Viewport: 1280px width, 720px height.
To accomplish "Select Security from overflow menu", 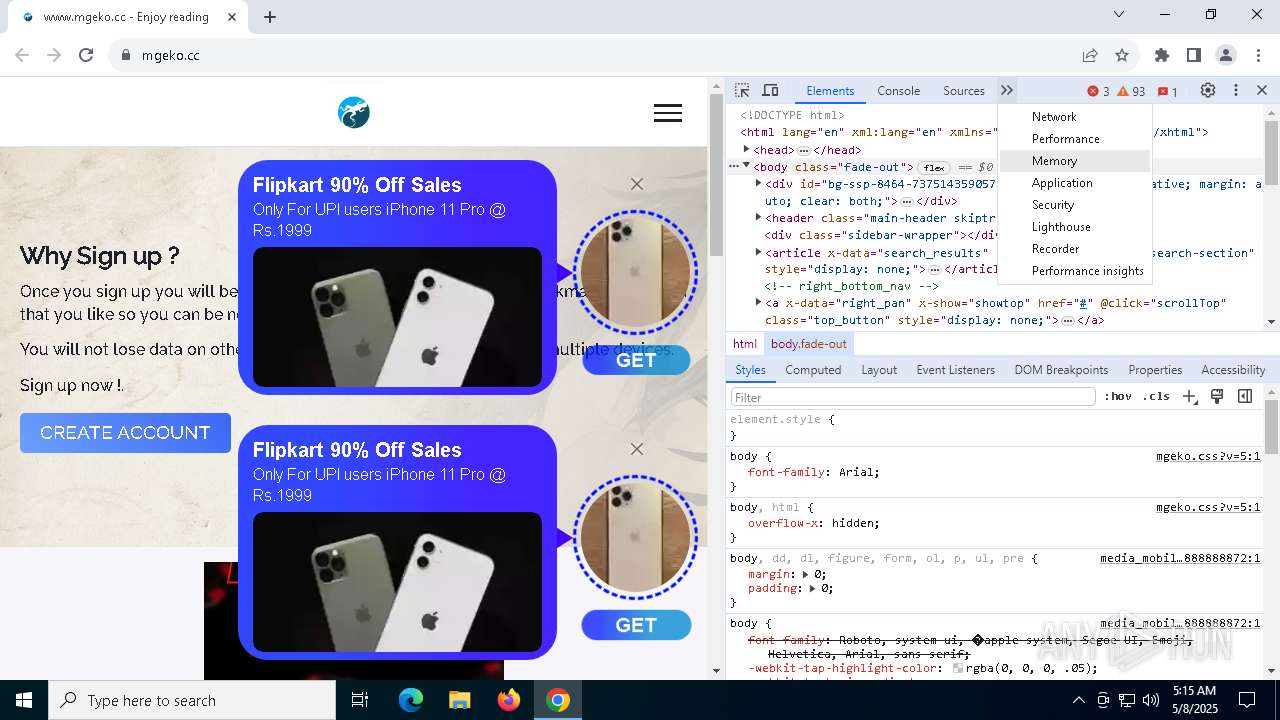I will click(1075, 205).
